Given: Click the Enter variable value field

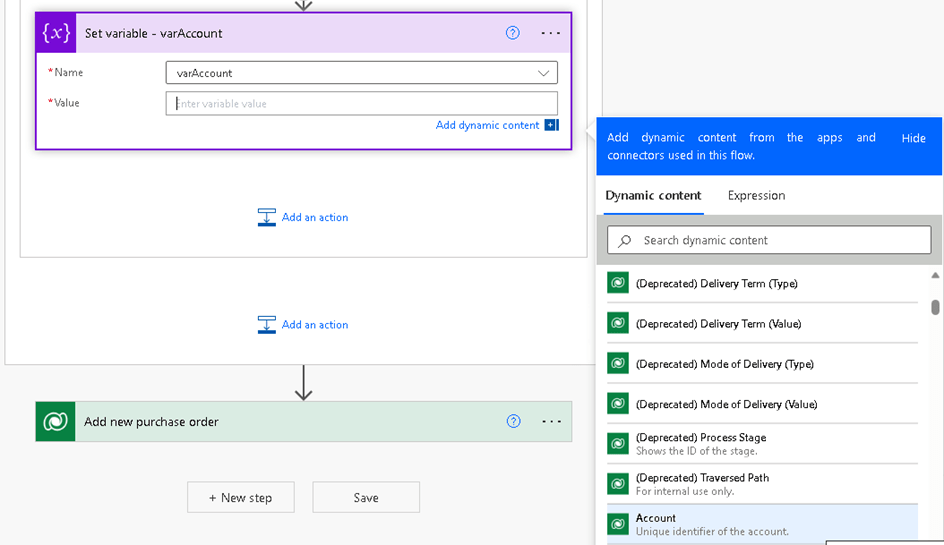Looking at the screenshot, I should [361, 103].
